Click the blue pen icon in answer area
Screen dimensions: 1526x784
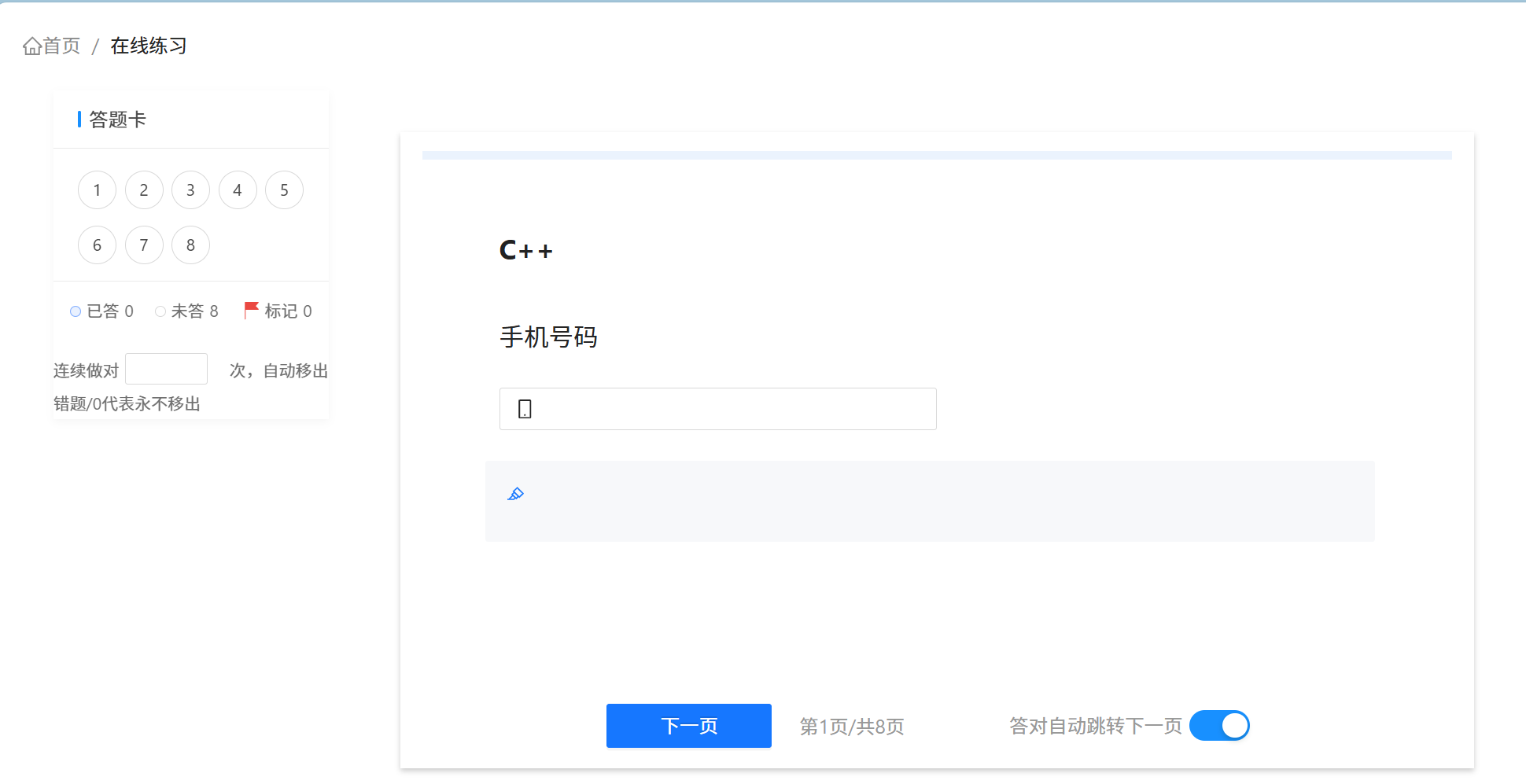[515, 494]
